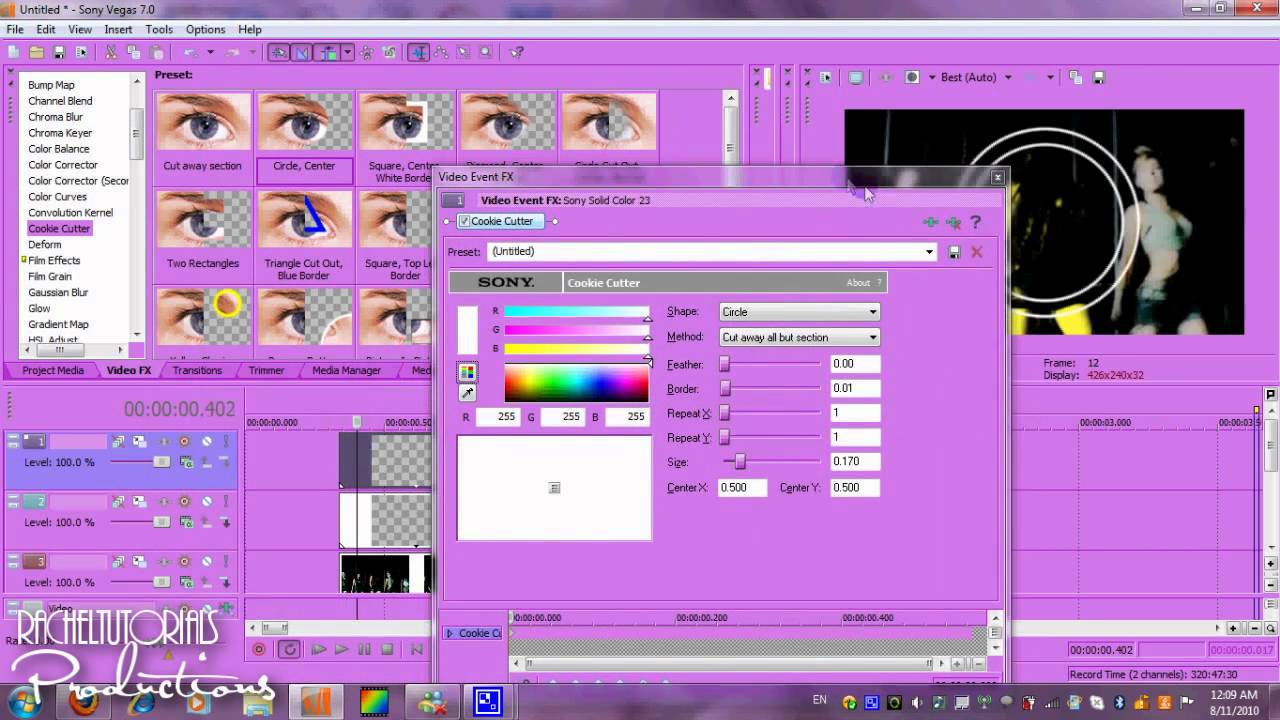This screenshot has width=1280, height=720.
Task: Click the Feather slider handle
Action: click(x=724, y=364)
